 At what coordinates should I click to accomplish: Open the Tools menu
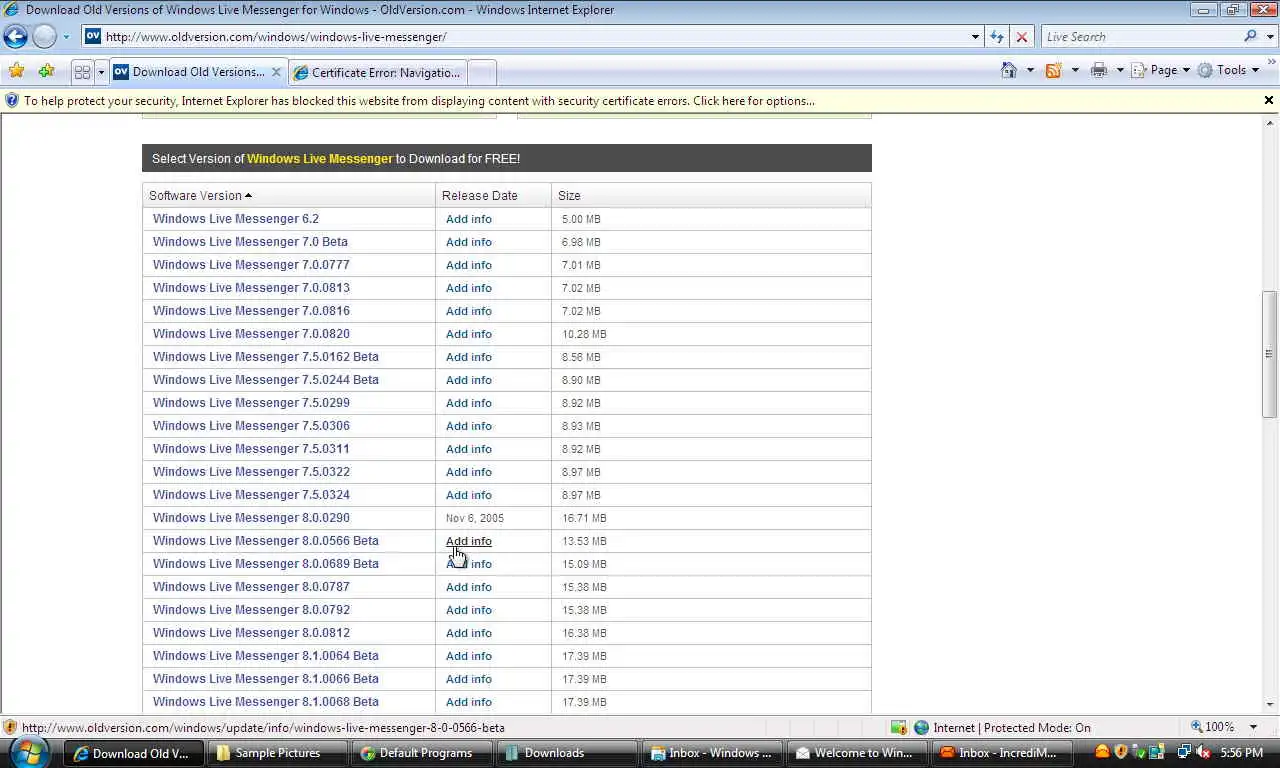click(x=1229, y=70)
